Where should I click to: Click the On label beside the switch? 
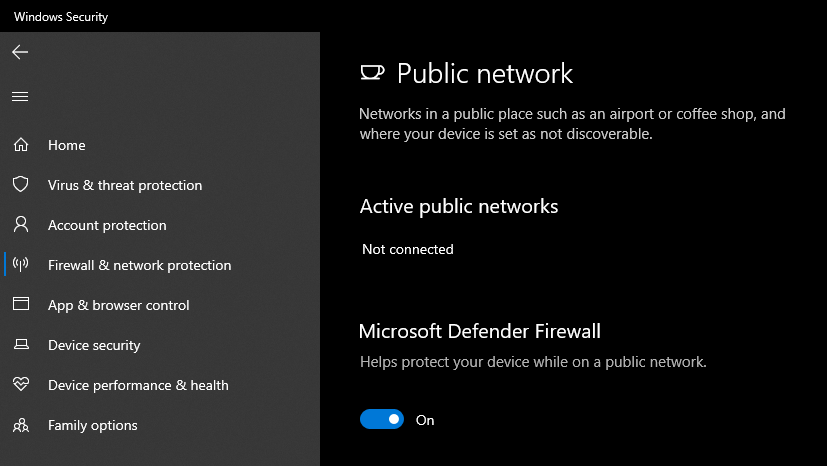tap(425, 420)
